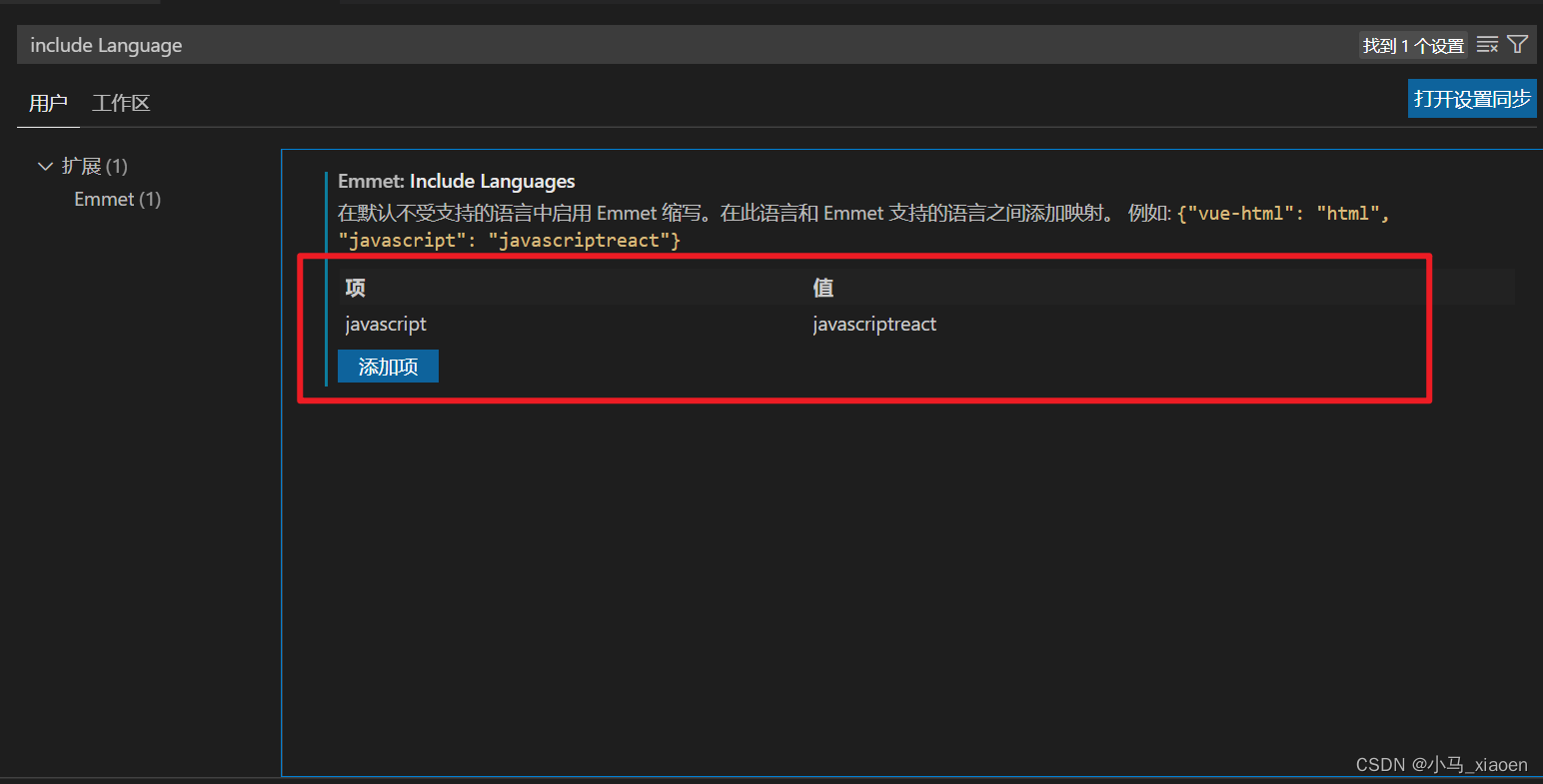Screen dimensions: 1543x784
Task: Select the 扩展 (1) tree entry
Action: (x=95, y=166)
